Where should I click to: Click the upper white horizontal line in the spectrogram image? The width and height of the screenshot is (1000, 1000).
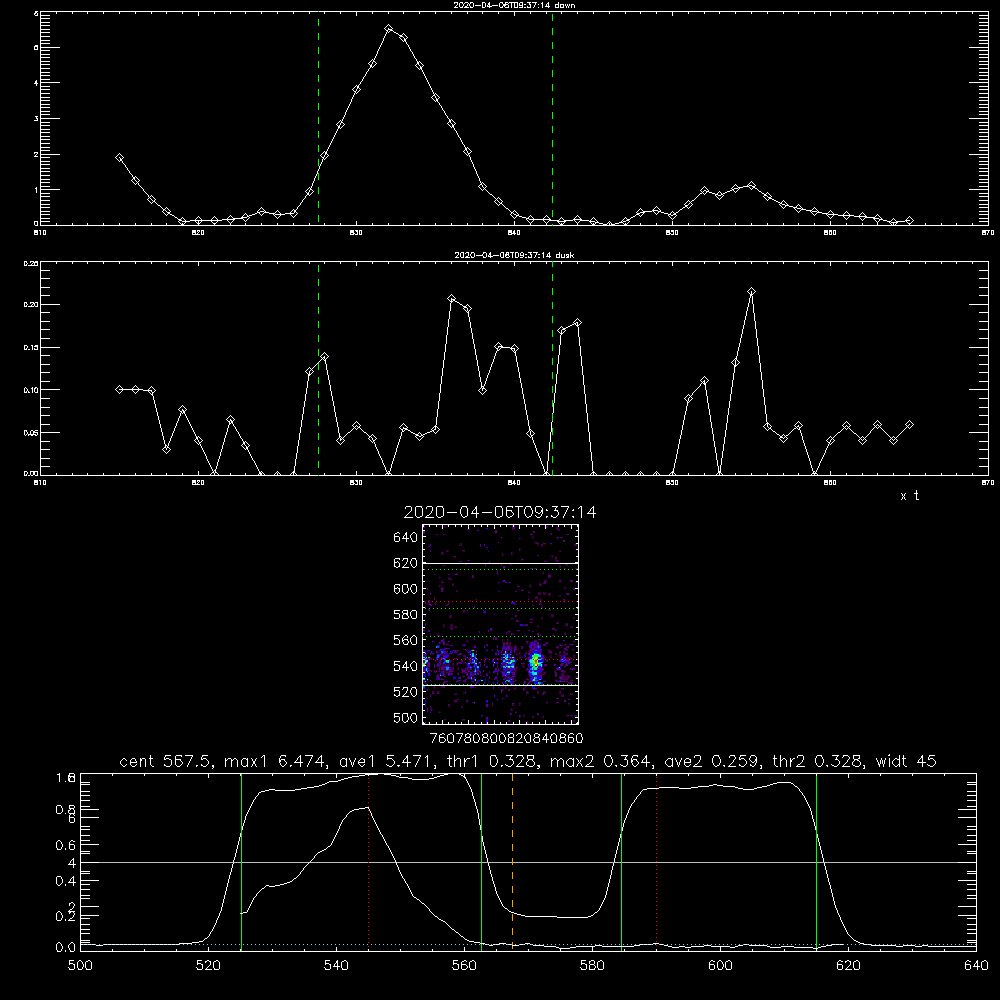coord(501,563)
